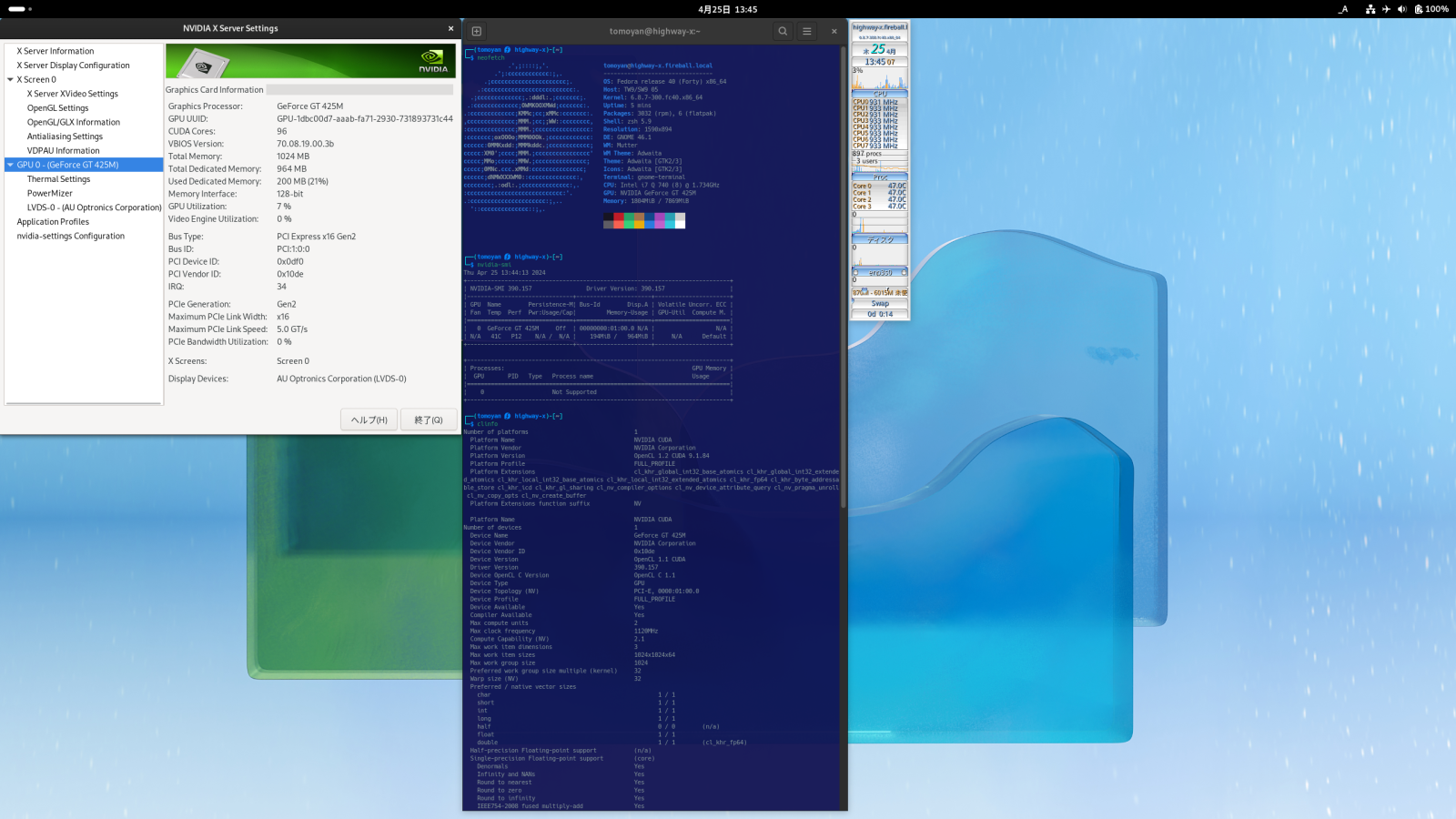Screen dimensions: 1456x819
Task: Click the terminal title tomoyan@highway-x
Action: click(x=654, y=31)
